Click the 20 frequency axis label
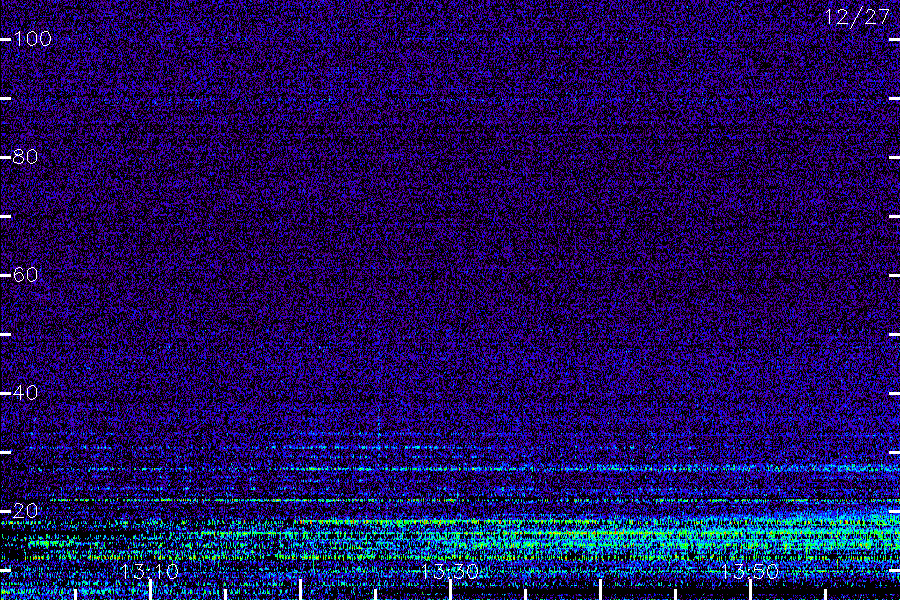Viewport: 900px width, 600px height. coord(25,510)
